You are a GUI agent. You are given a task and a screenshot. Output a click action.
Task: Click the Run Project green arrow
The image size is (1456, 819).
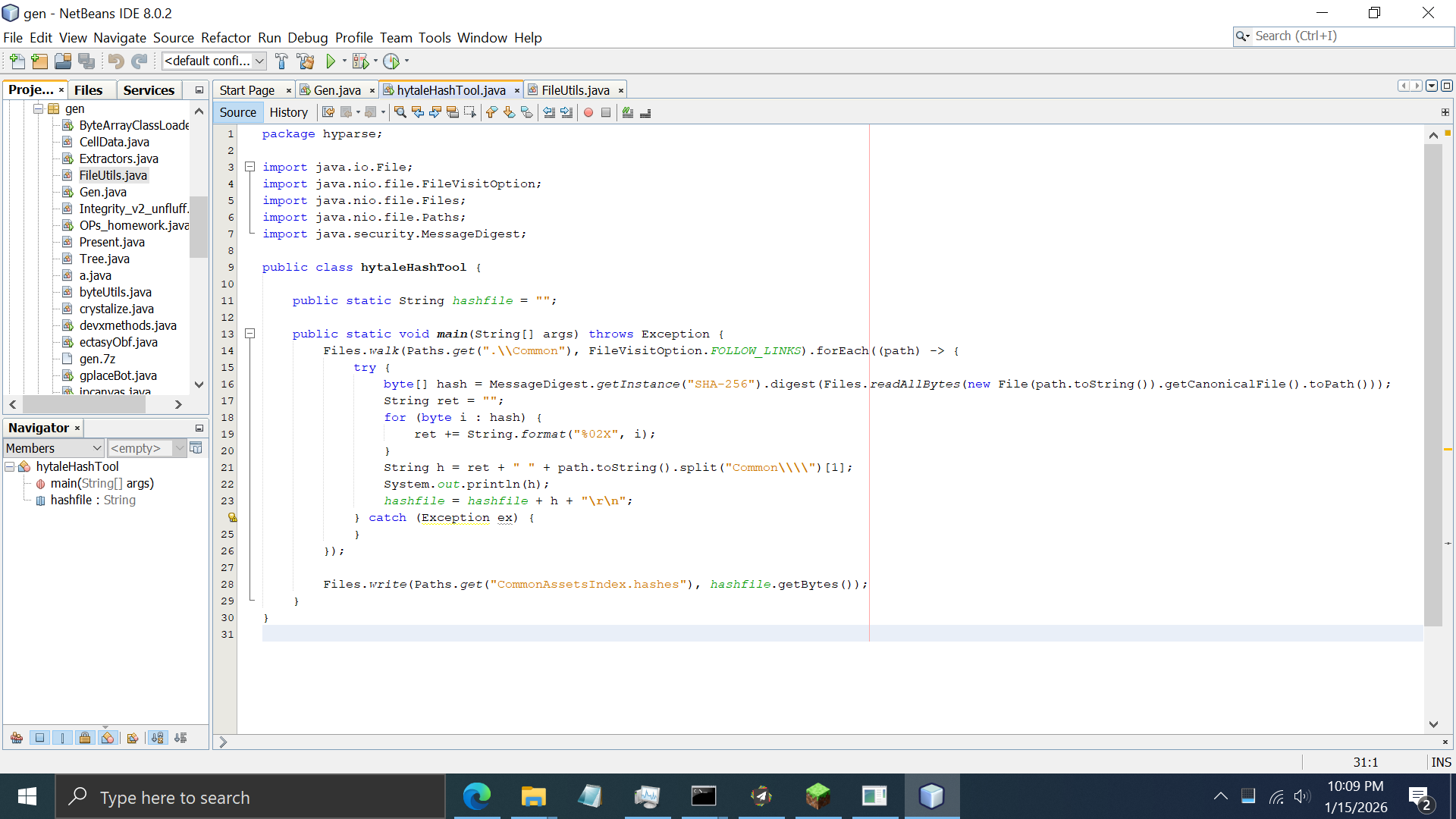pyautogui.click(x=331, y=61)
